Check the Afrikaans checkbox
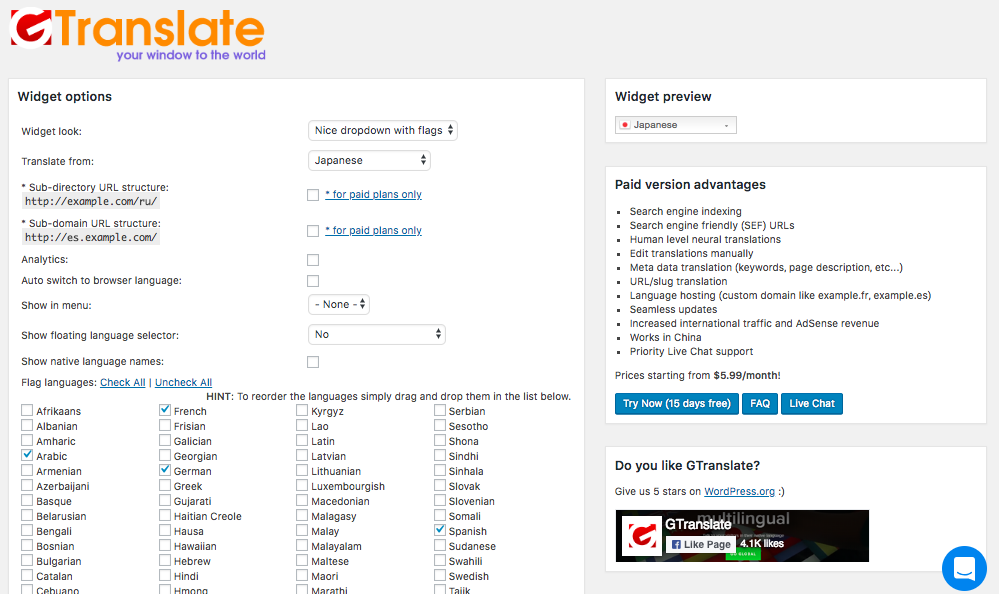 (x=27, y=410)
